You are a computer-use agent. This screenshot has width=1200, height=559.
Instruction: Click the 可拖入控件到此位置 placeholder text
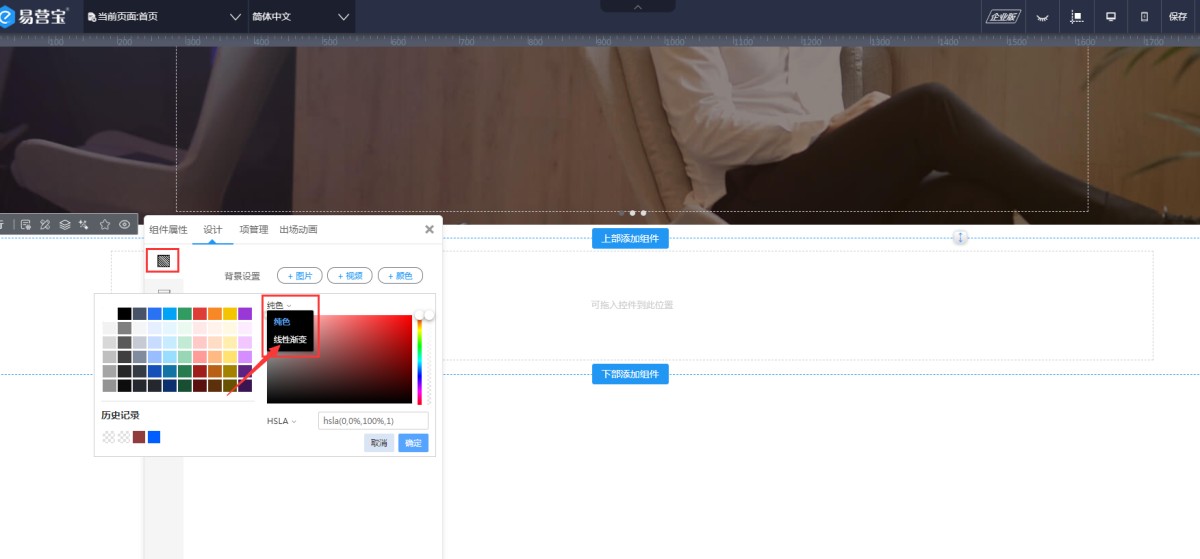[632, 305]
